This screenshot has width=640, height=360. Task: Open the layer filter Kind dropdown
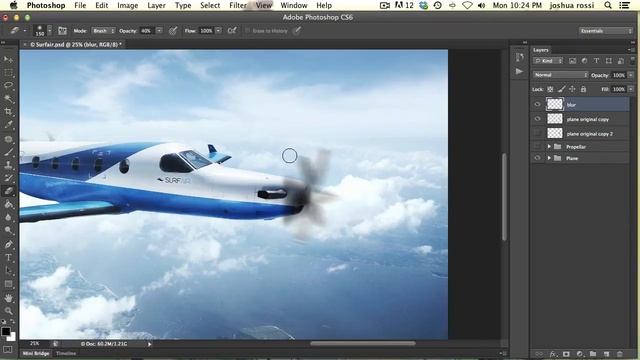(548, 60)
